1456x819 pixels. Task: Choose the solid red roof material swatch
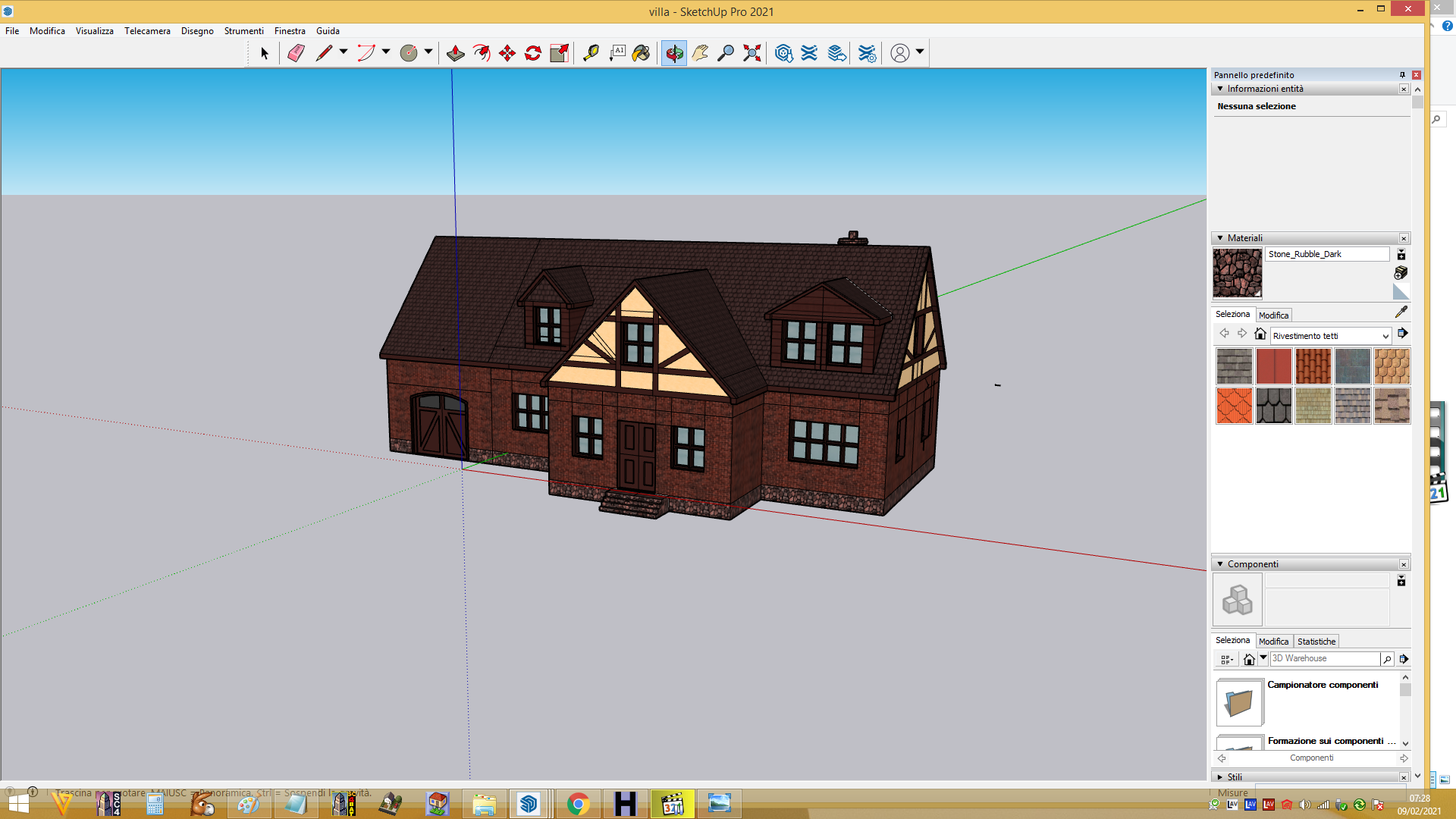pos(1274,366)
